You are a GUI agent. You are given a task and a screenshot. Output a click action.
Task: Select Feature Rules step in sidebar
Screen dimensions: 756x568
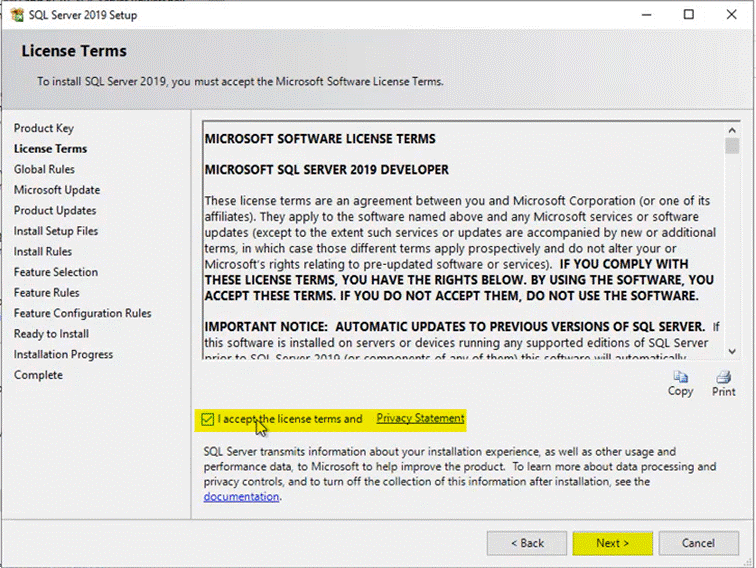(47, 293)
